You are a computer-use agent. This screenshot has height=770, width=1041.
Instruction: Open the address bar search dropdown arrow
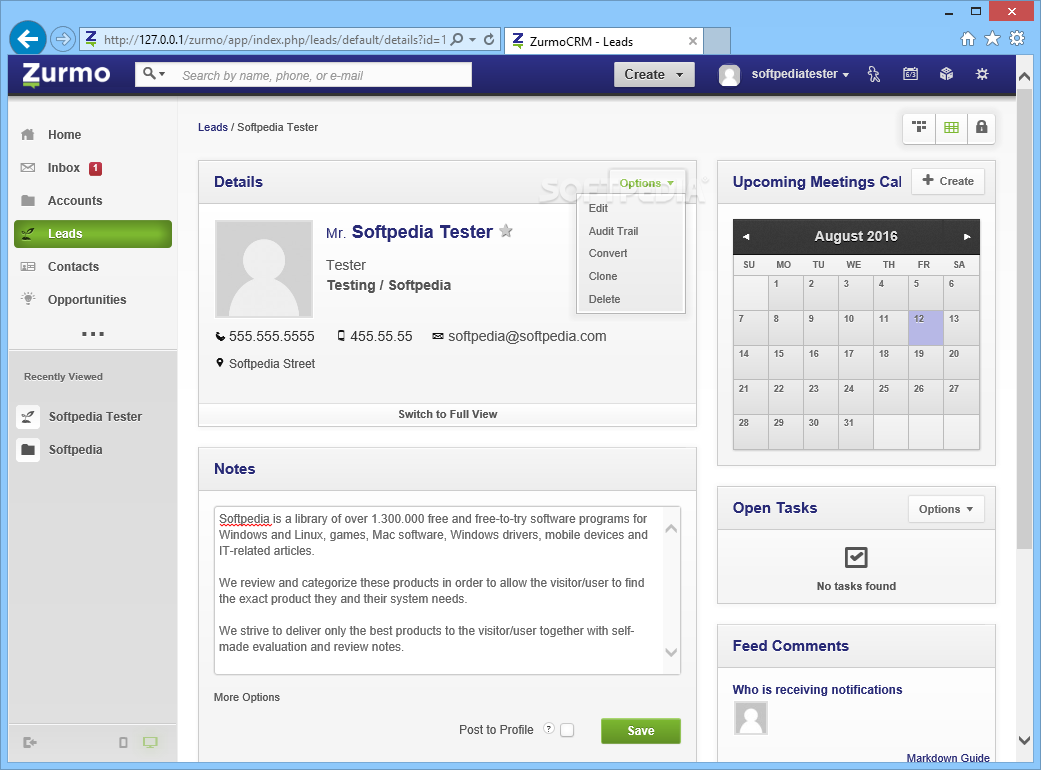473,40
